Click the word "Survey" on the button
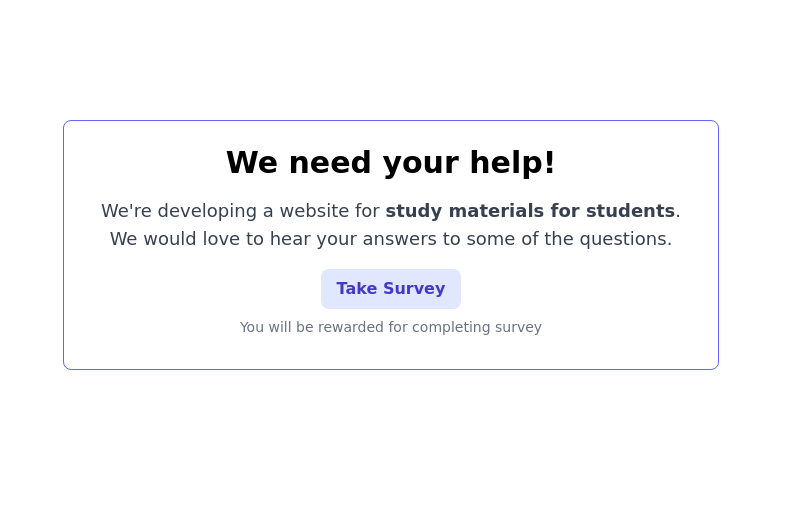This screenshot has height=507, width=791. pos(414,289)
